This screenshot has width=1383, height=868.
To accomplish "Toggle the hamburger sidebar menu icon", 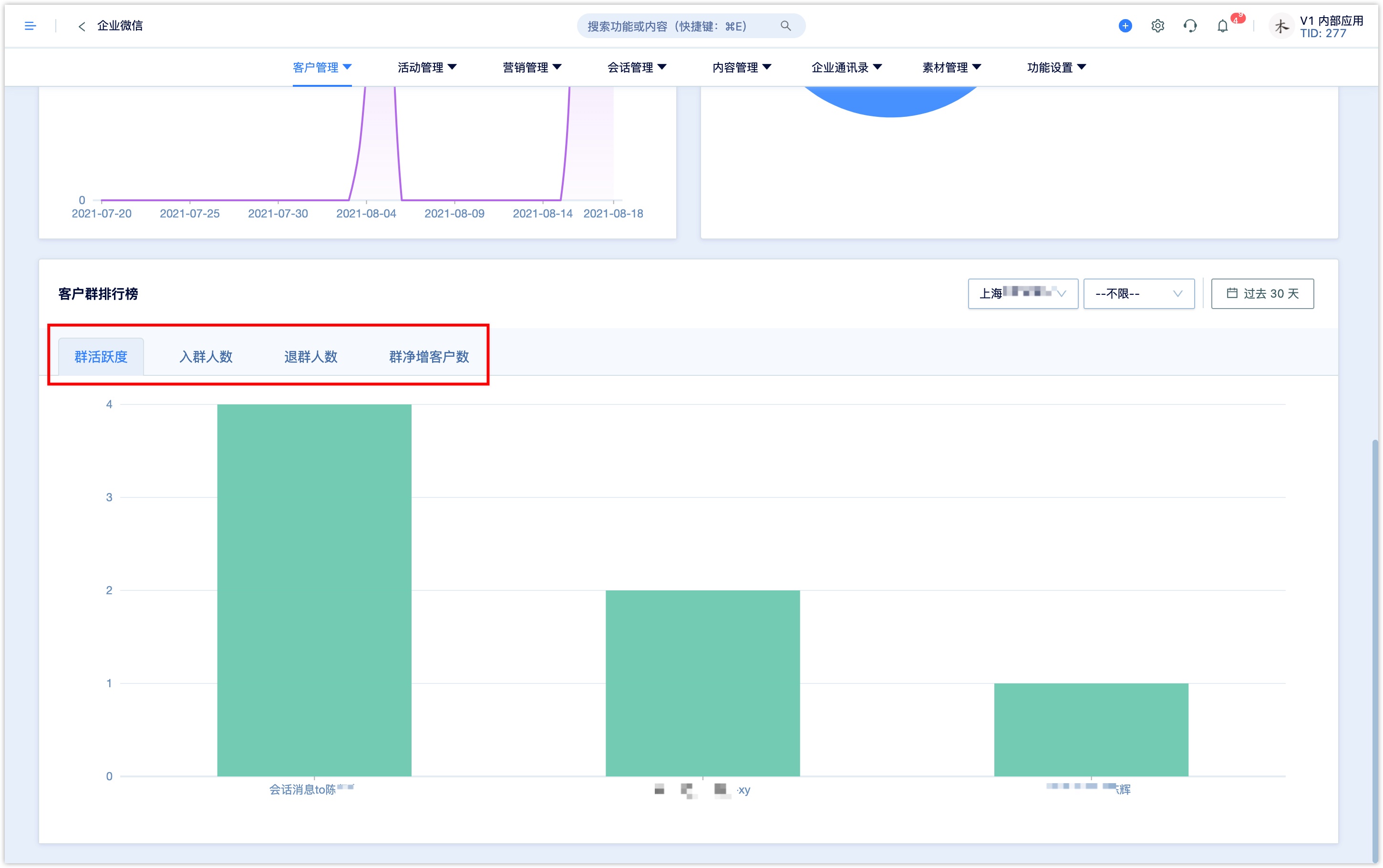I will (x=31, y=26).
